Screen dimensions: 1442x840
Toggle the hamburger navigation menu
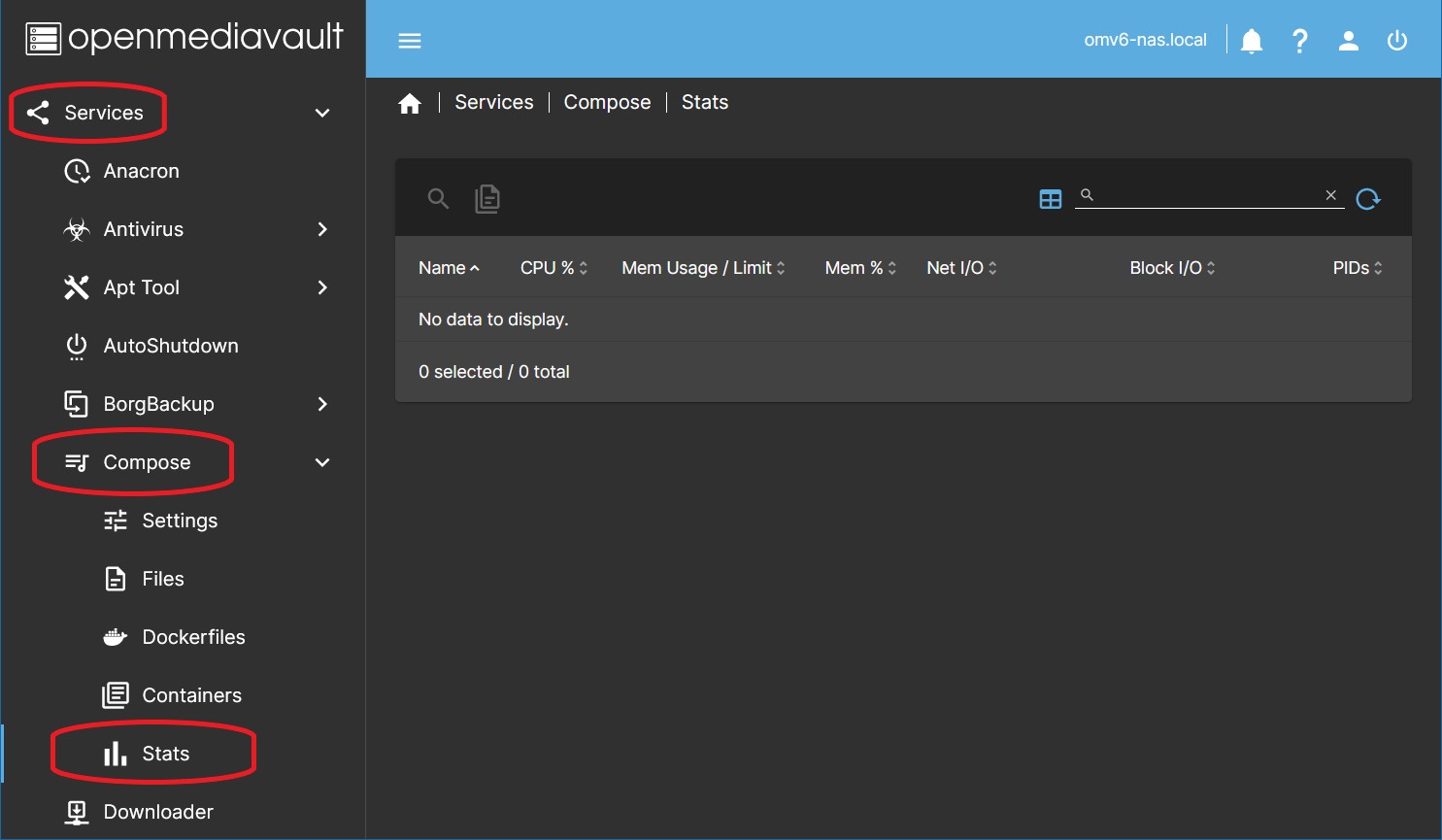410,41
